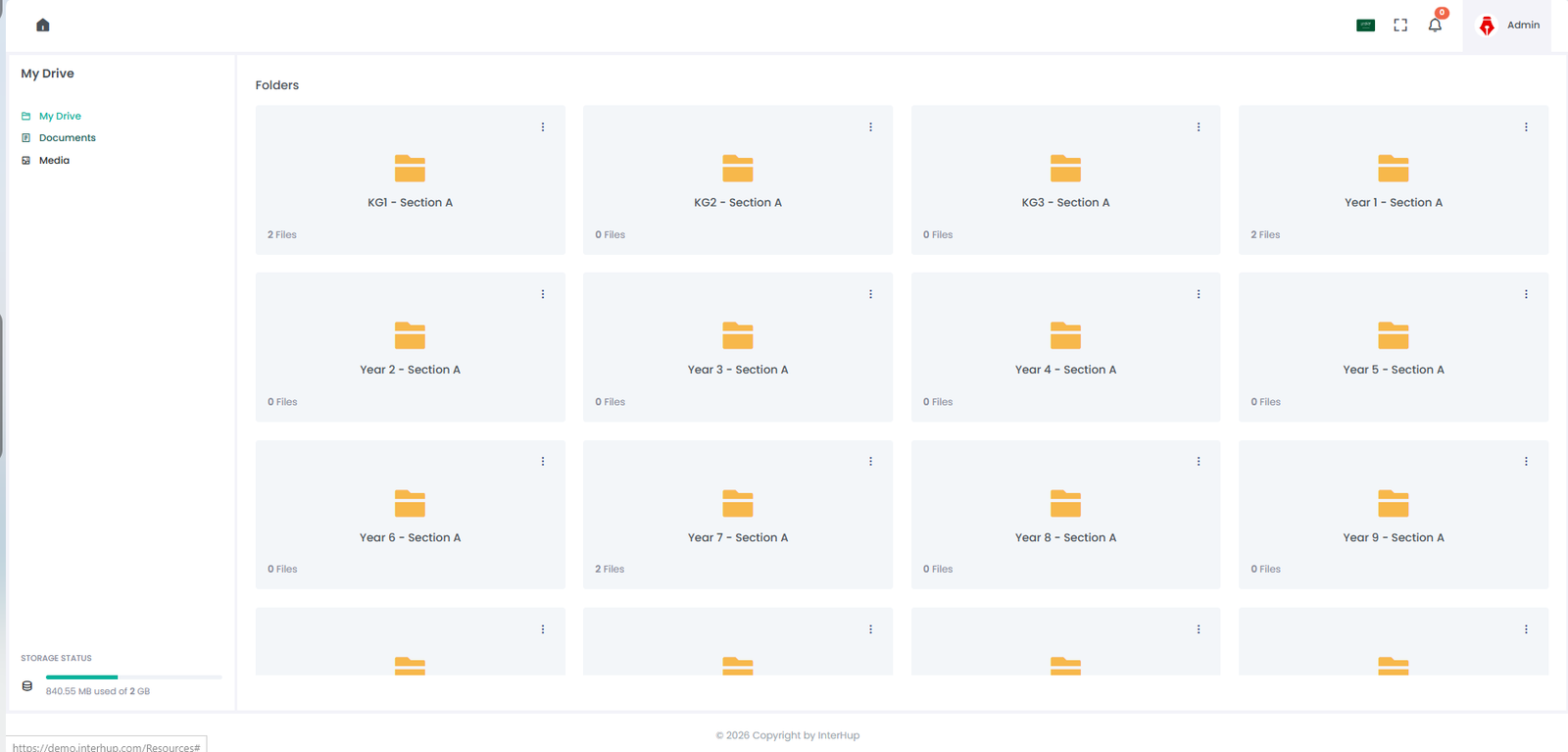Image resolution: width=1568 pixels, height=752 pixels.
Task: Click the Admin avatar logo
Action: (x=1487, y=25)
